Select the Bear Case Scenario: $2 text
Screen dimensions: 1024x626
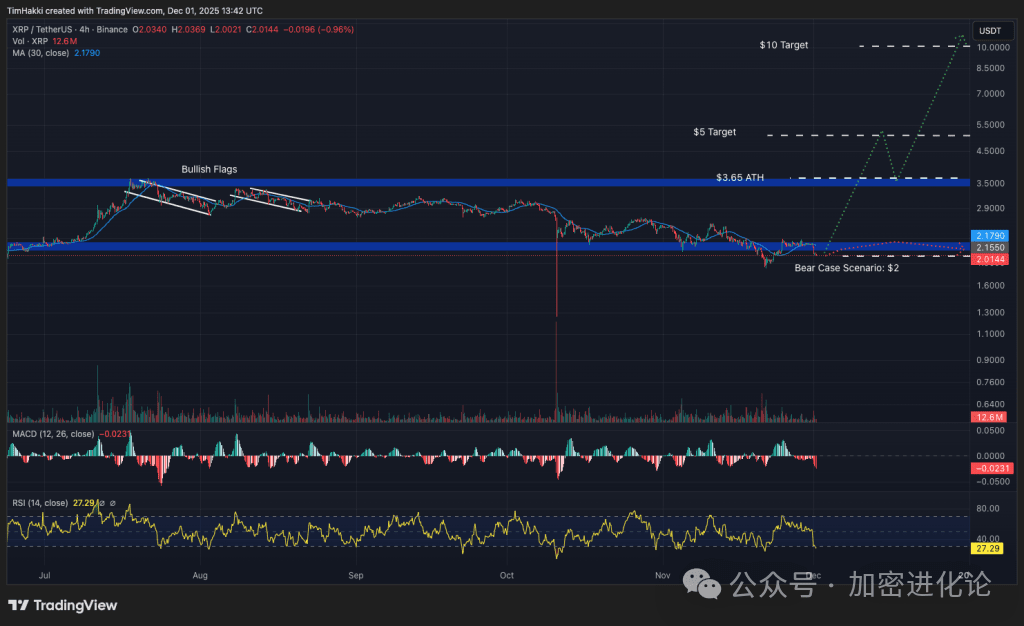pos(848,268)
